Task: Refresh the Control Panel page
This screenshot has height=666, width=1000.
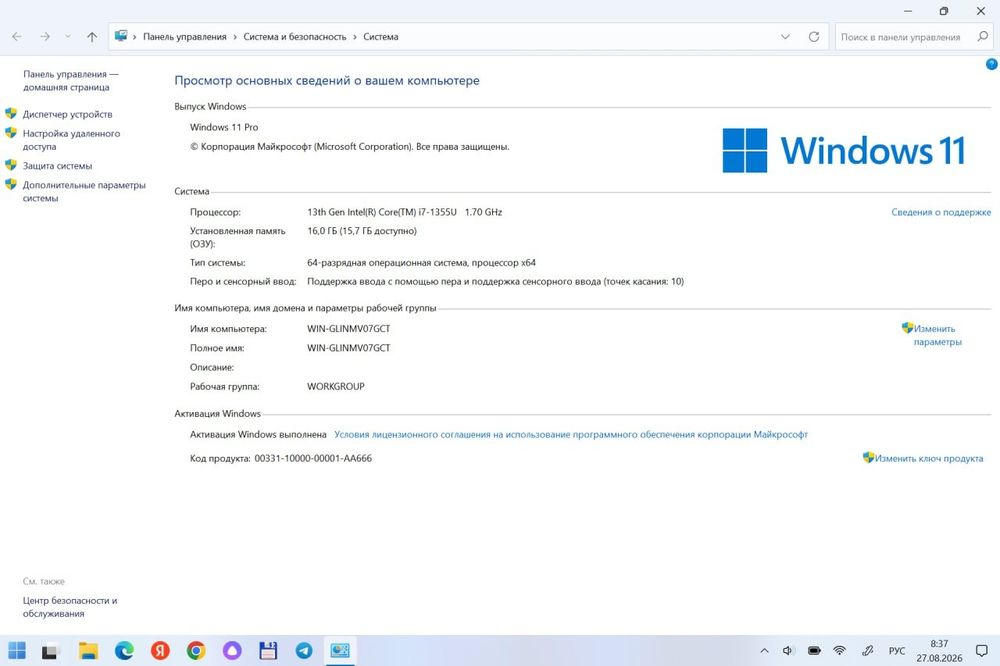Action: tap(814, 37)
